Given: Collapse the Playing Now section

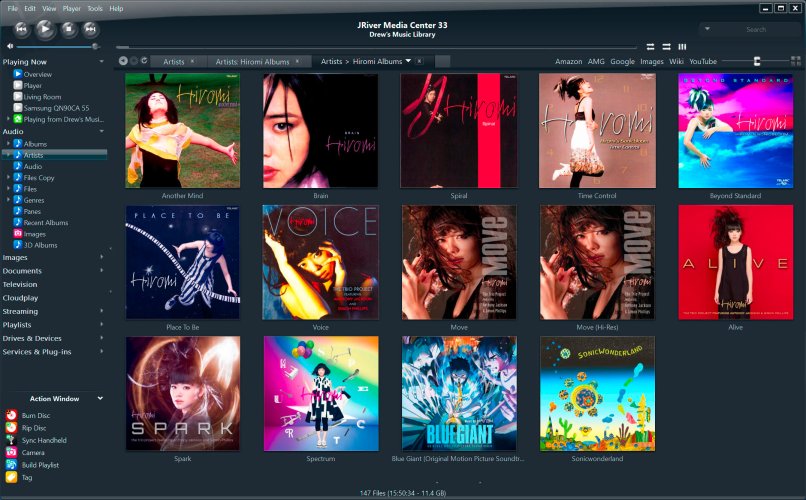Looking at the screenshot, I should [x=101, y=62].
